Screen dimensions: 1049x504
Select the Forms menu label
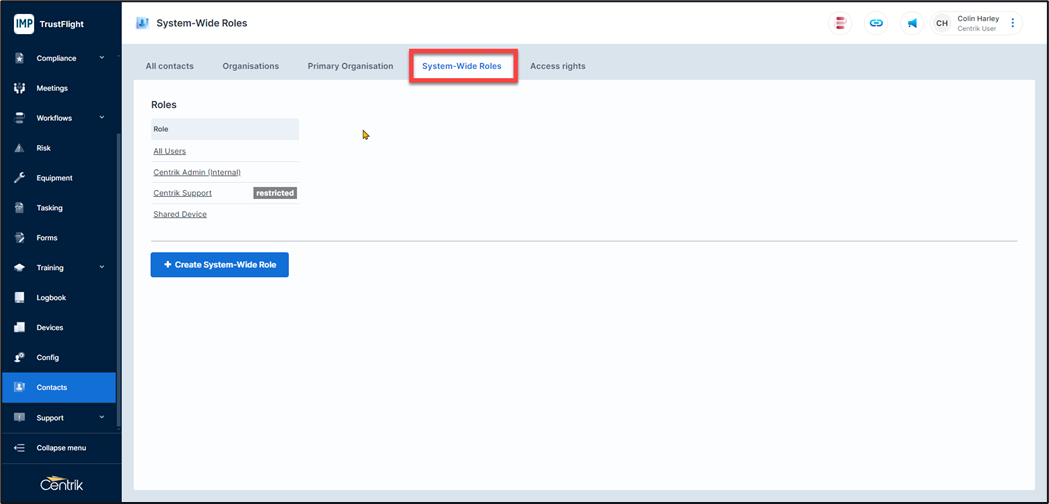click(47, 238)
